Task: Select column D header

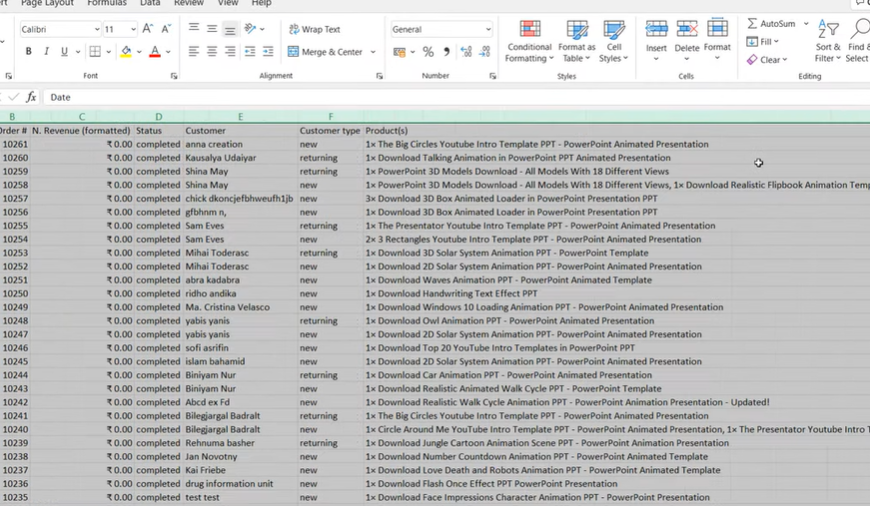Action: [159, 117]
